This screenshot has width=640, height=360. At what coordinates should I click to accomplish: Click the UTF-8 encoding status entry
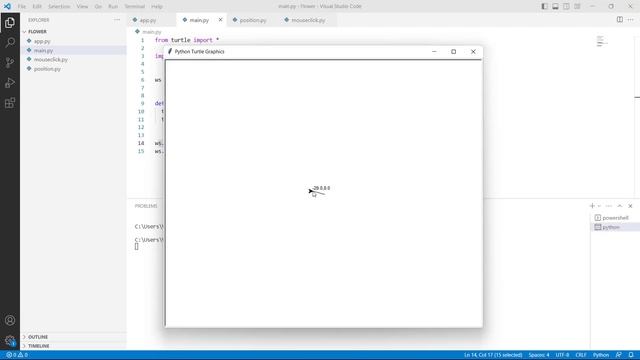click(x=562, y=355)
